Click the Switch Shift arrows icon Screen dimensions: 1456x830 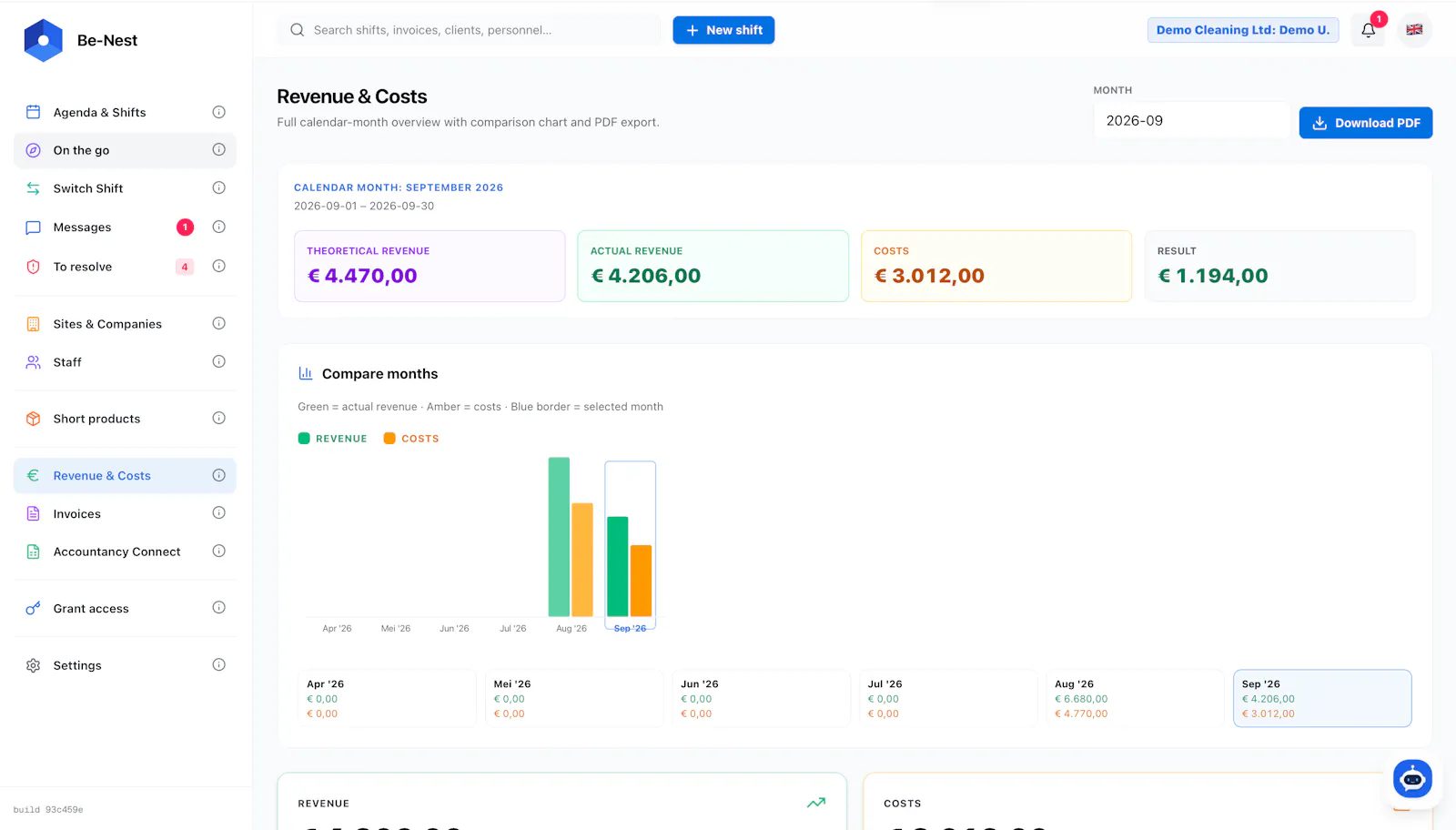click(34, 188)
